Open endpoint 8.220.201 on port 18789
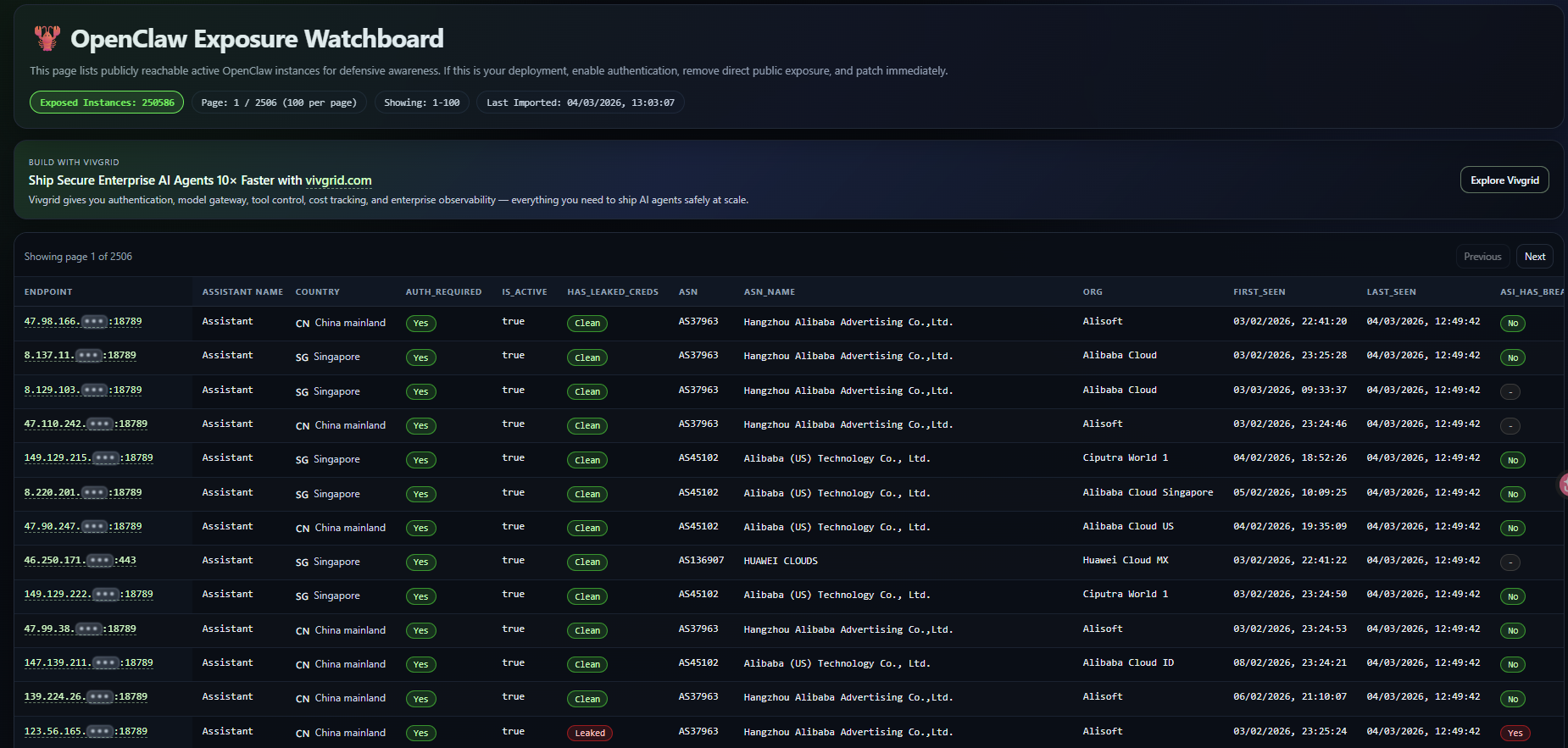 (x=83, y=493)
